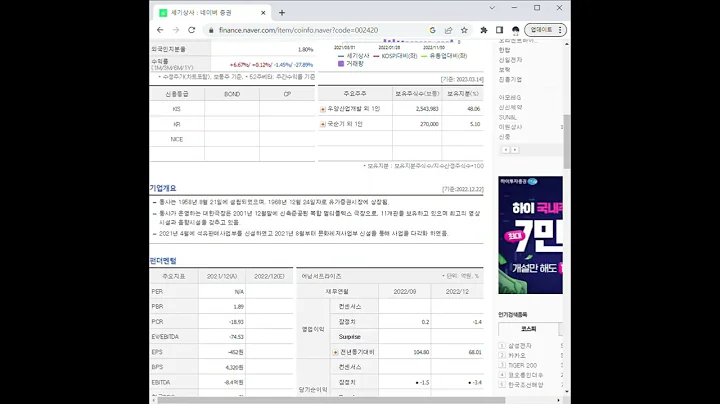Open the 이월상사 stock link
720x404 pixels.
tap(510, 127)
